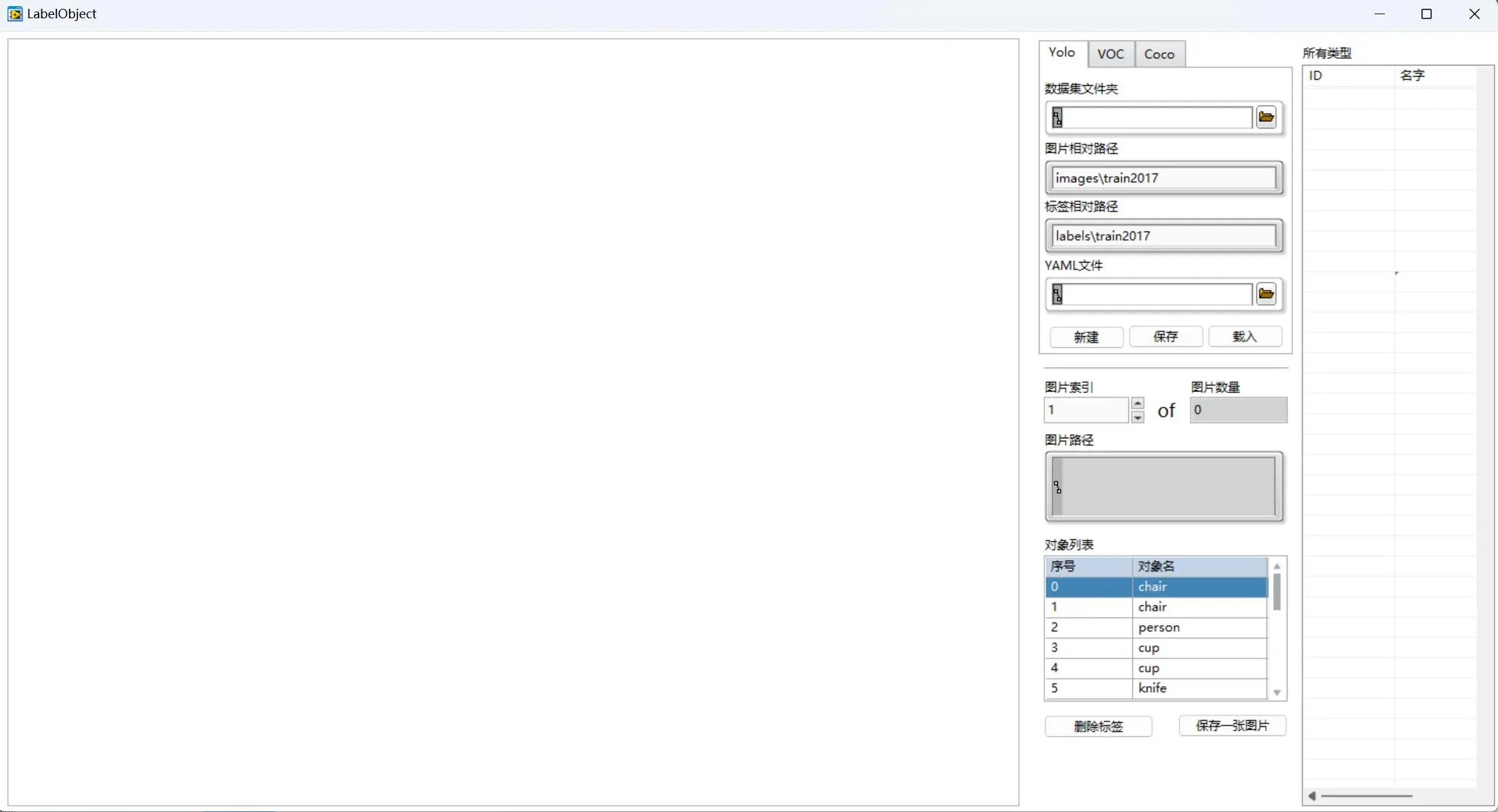Click the YAML file path-type icon
The width and height of the screenshot is (1498, 812).
(1057, 295)
